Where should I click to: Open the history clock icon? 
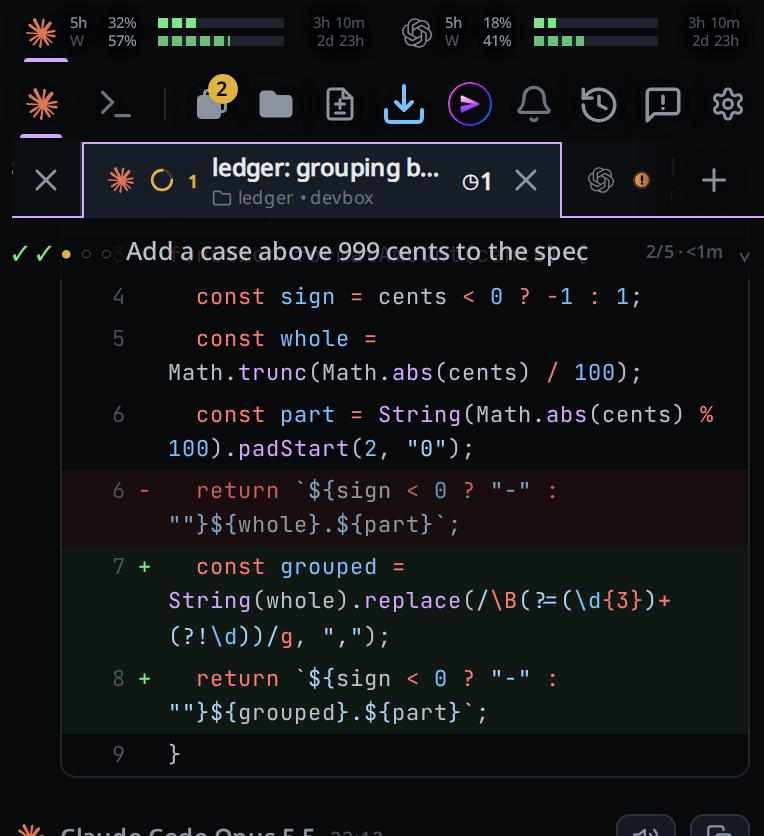598,104
